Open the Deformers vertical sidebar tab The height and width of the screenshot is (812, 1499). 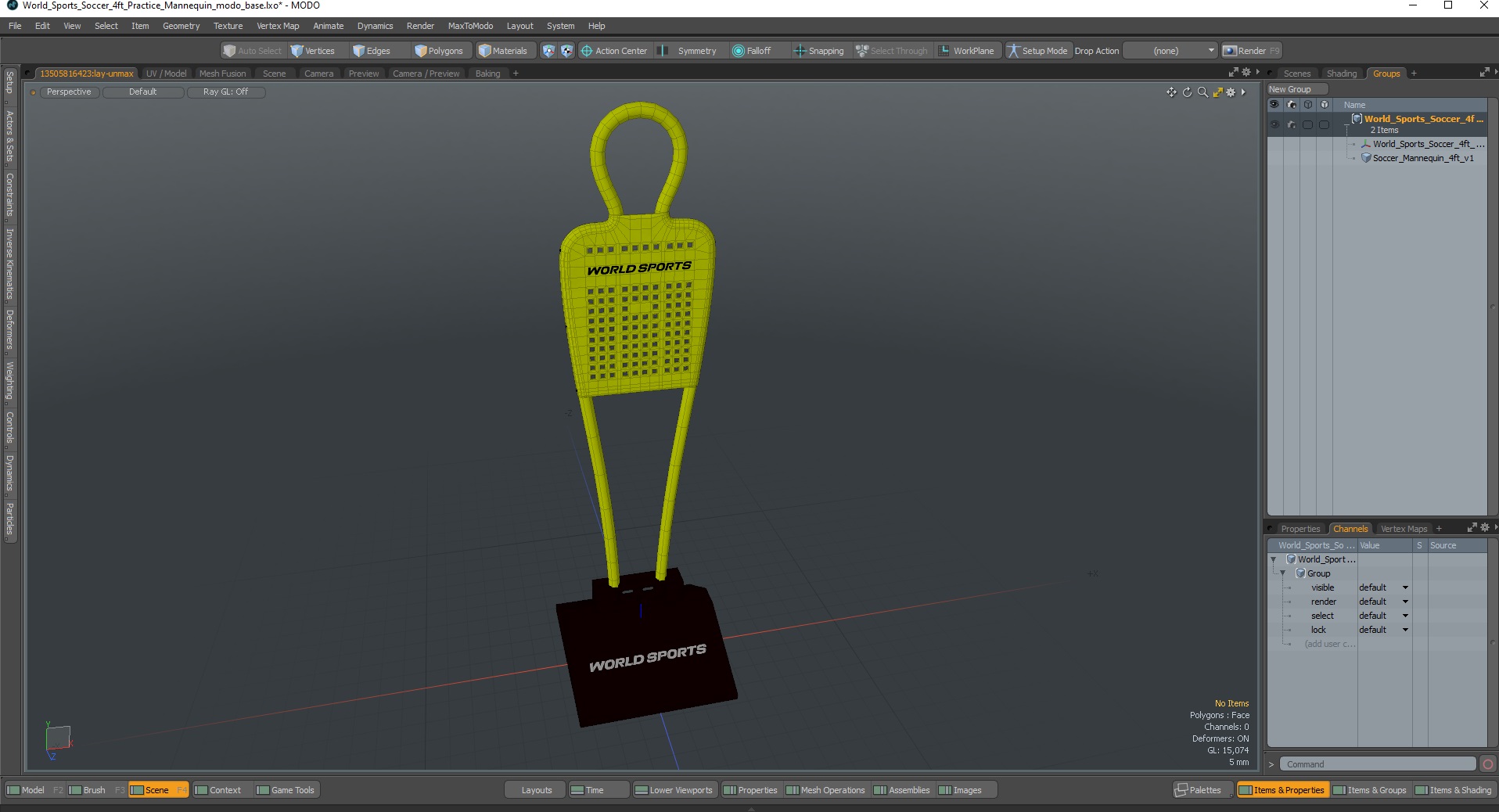pyautogui.click(x=9, y=329)
